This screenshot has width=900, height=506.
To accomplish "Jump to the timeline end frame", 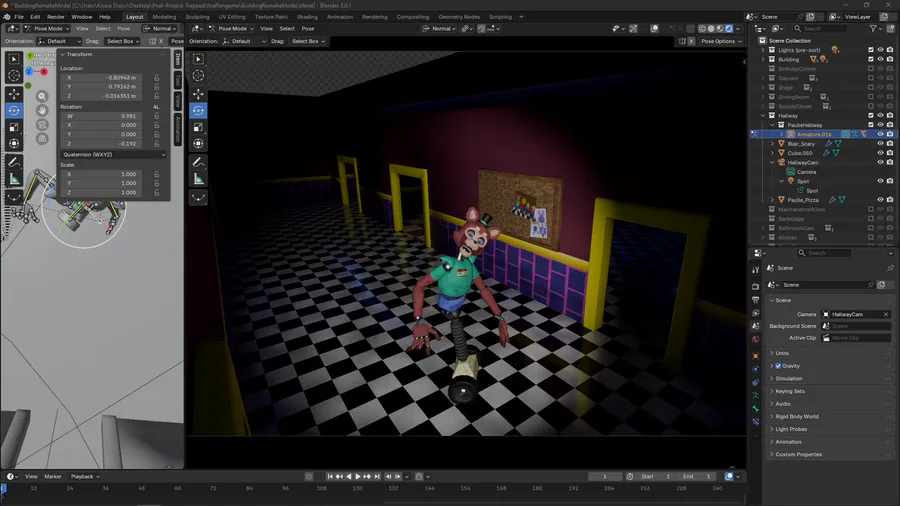I will (377, 476).
